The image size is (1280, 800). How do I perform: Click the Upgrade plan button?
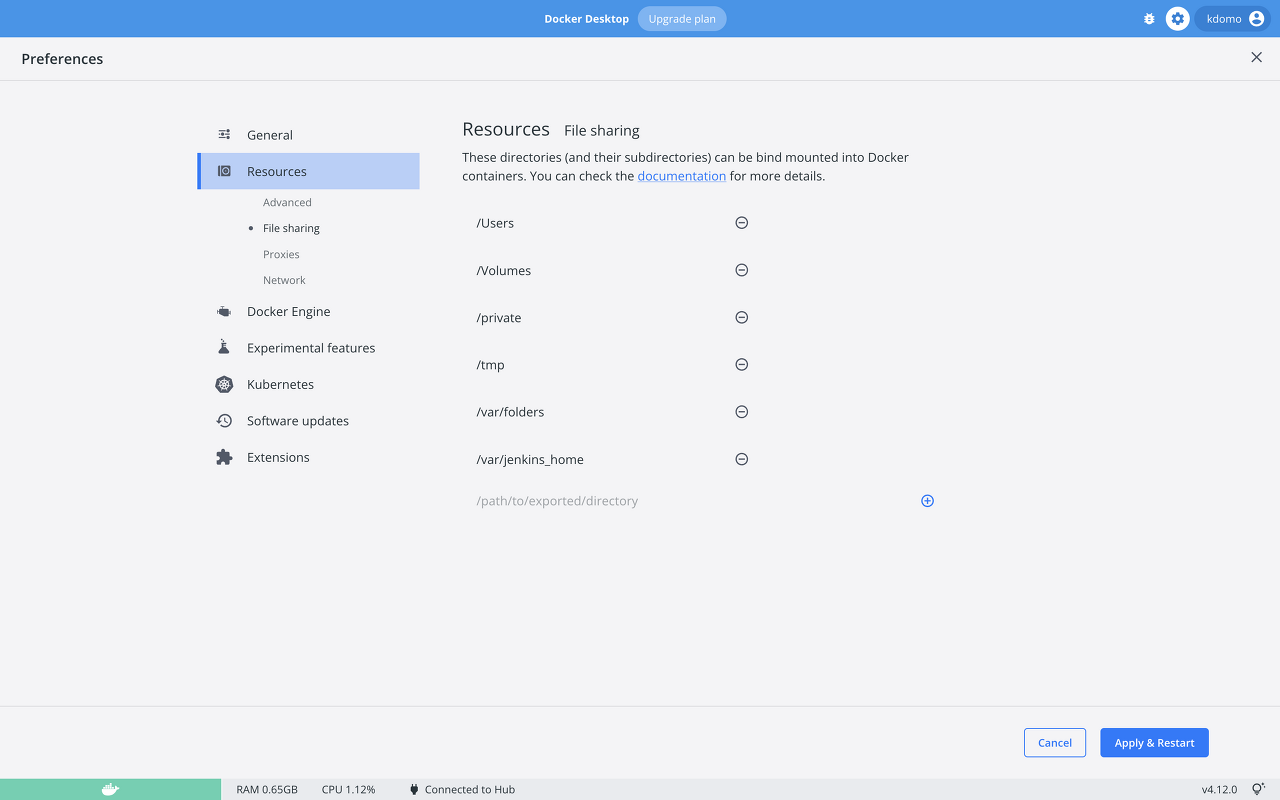[682, 19]
